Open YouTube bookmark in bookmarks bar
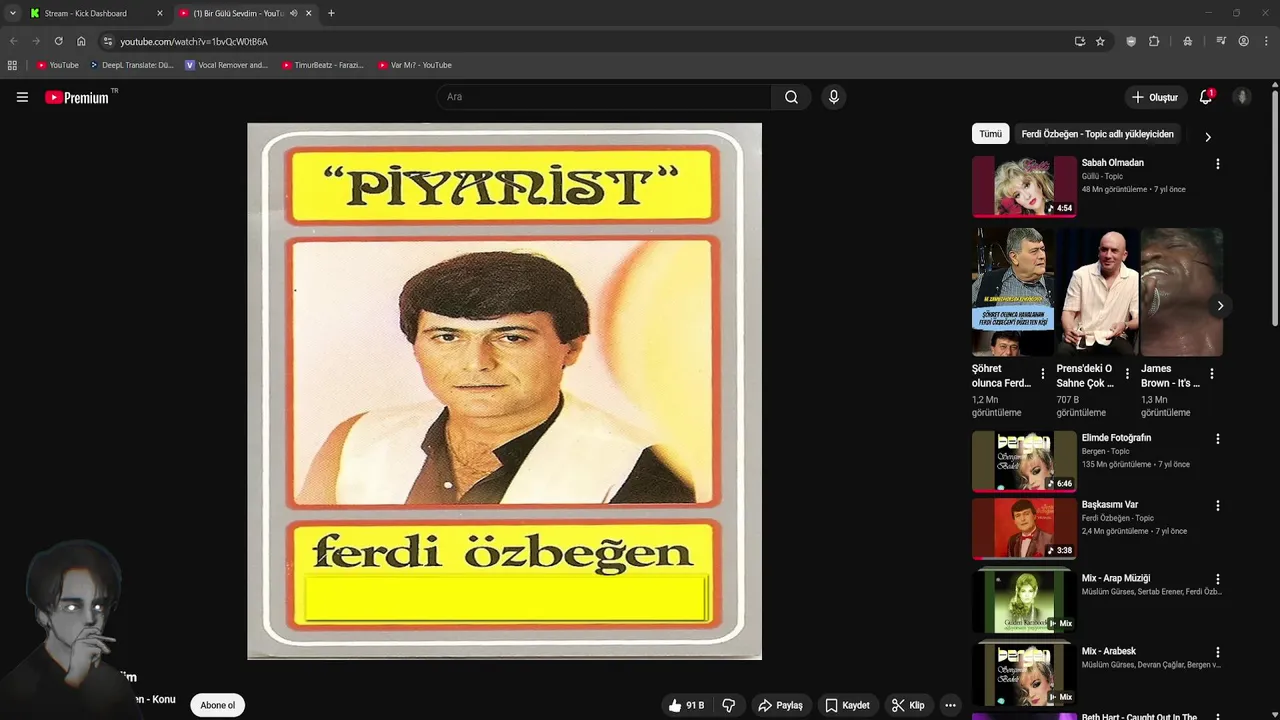The image size is (1280, 720). 57,65
